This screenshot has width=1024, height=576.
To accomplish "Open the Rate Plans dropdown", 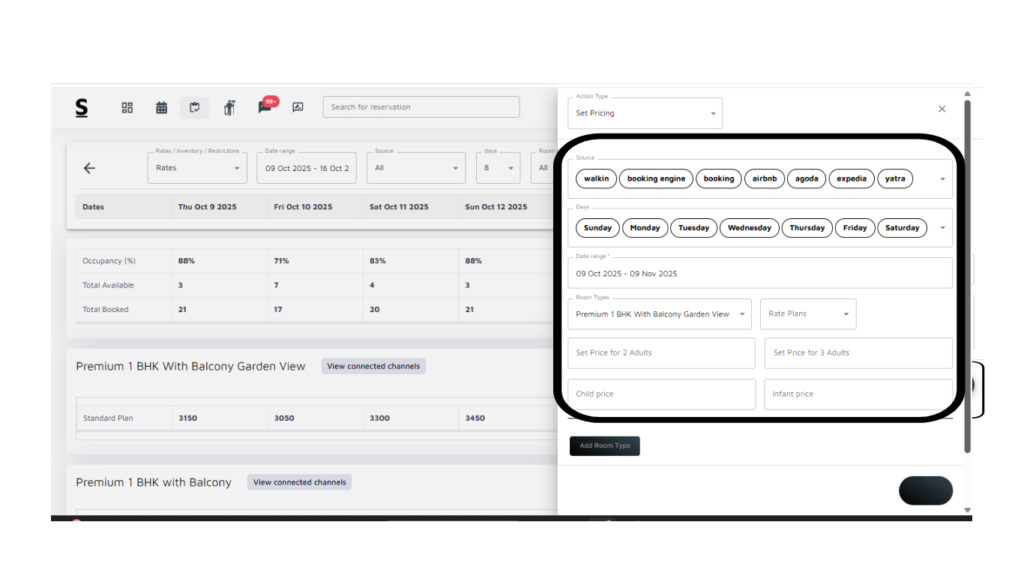I will tap(808, 314).
